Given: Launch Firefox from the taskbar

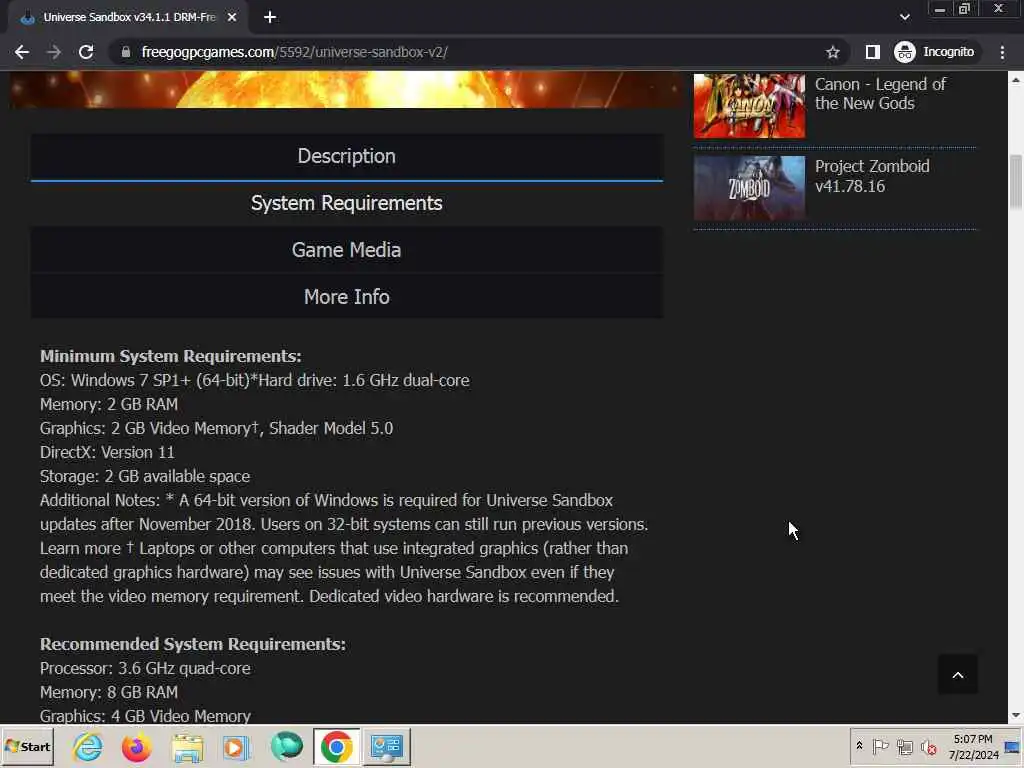Looking at the screenshot, I should pos(136,746).
